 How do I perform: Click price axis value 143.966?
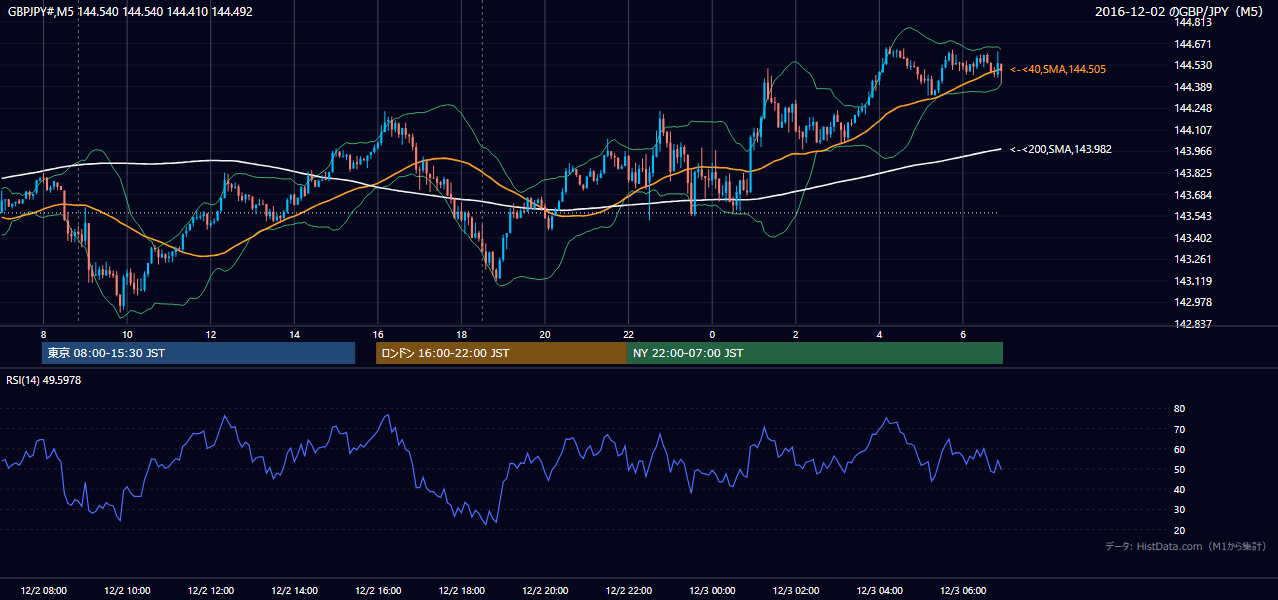(x=1191, y=151)
